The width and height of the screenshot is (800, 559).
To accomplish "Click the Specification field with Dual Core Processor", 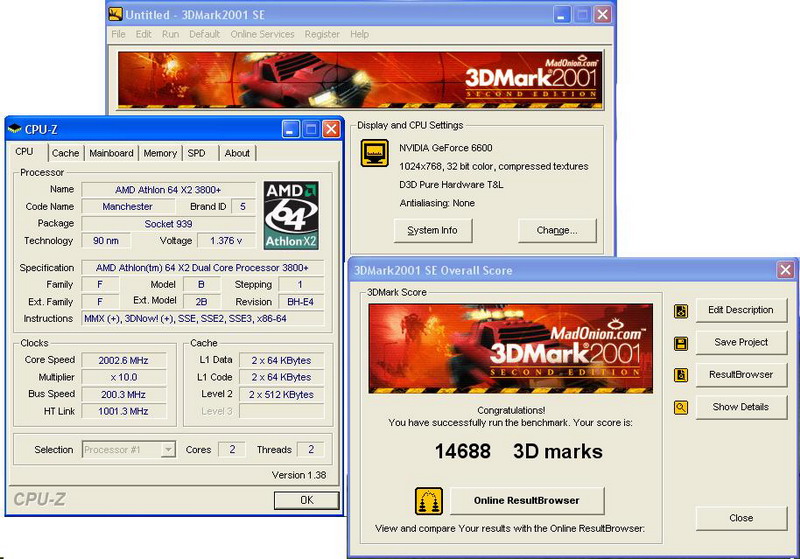I will (x=203, y=268).
